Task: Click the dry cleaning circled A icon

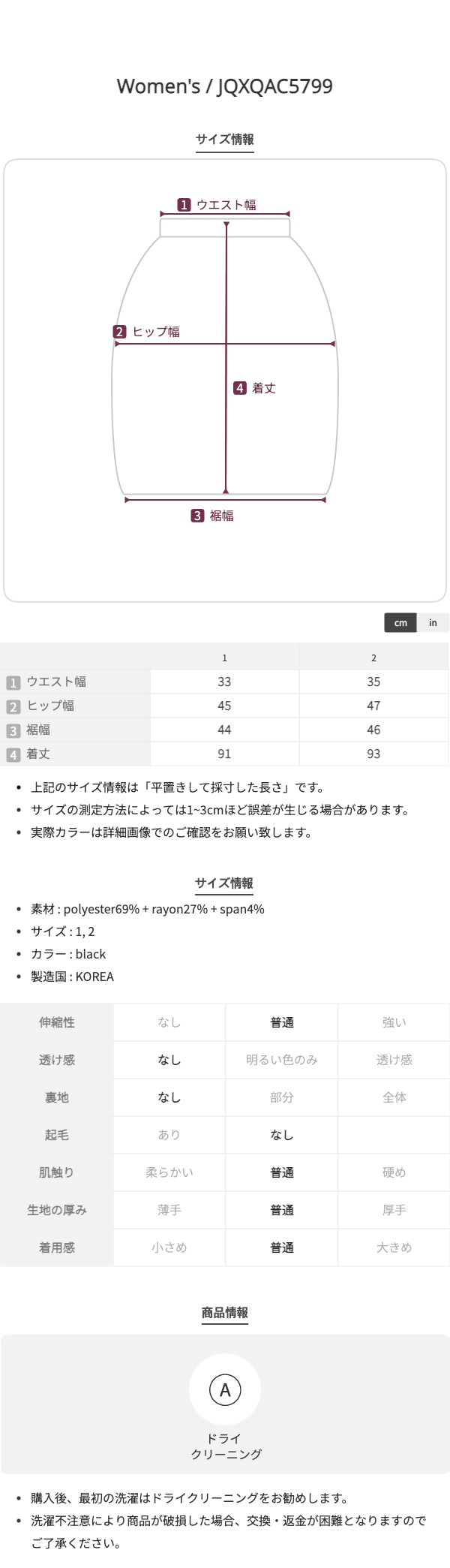Action: click(225, 1390)
